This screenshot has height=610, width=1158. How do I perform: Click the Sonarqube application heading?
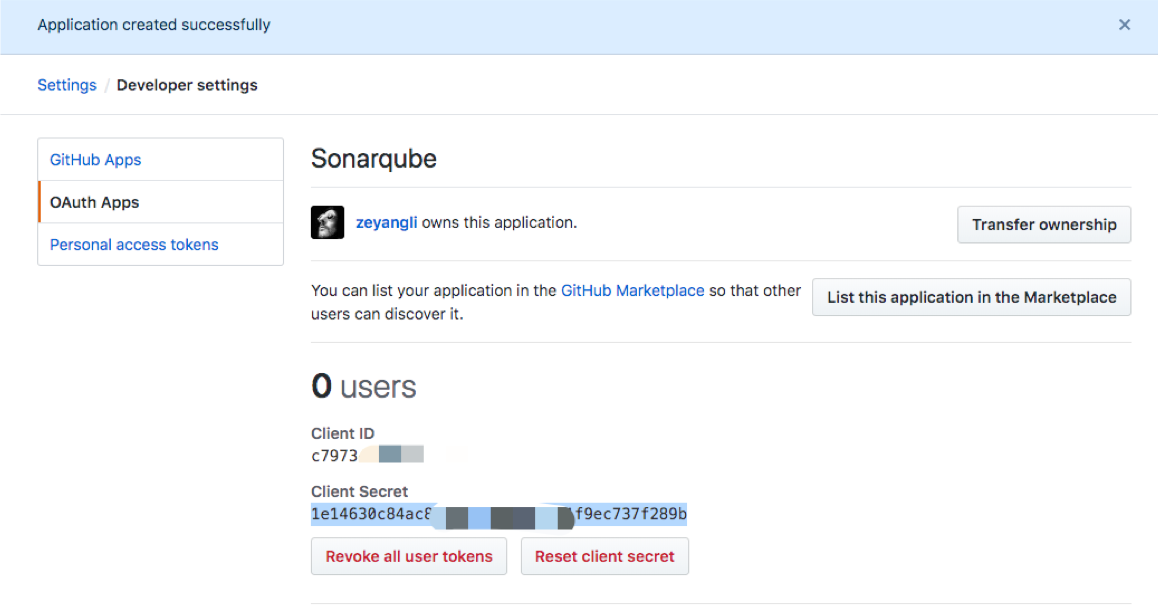point(374,159)
